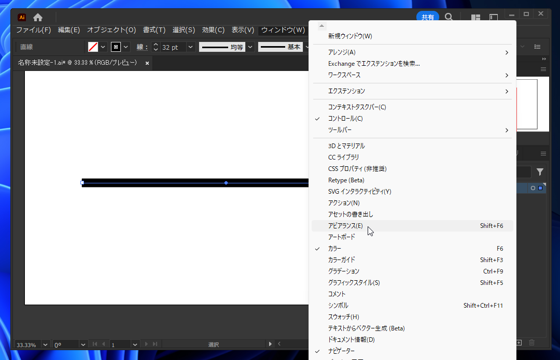Open the 効果(C) menu
Image resolution: width=560 pixels, height=360 pixels.
click(213, 30)
